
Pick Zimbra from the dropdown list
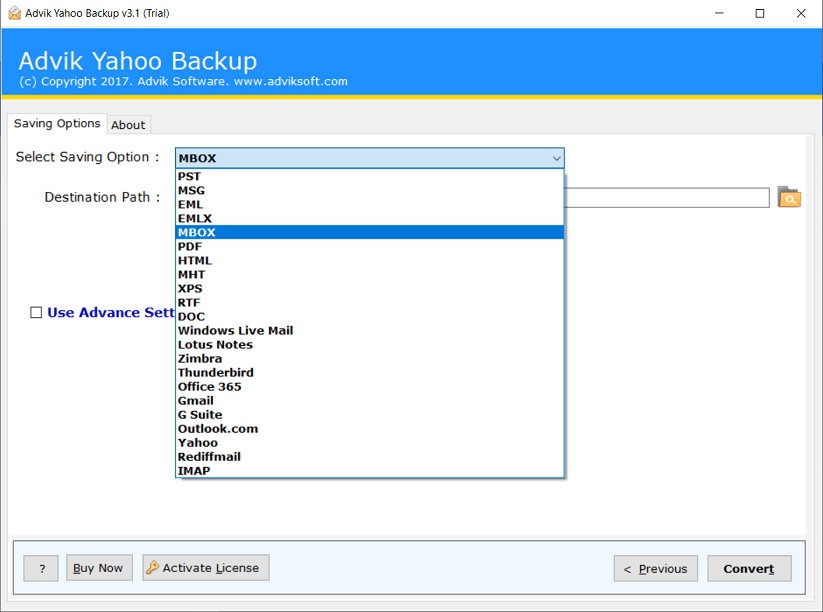[370, 358]
